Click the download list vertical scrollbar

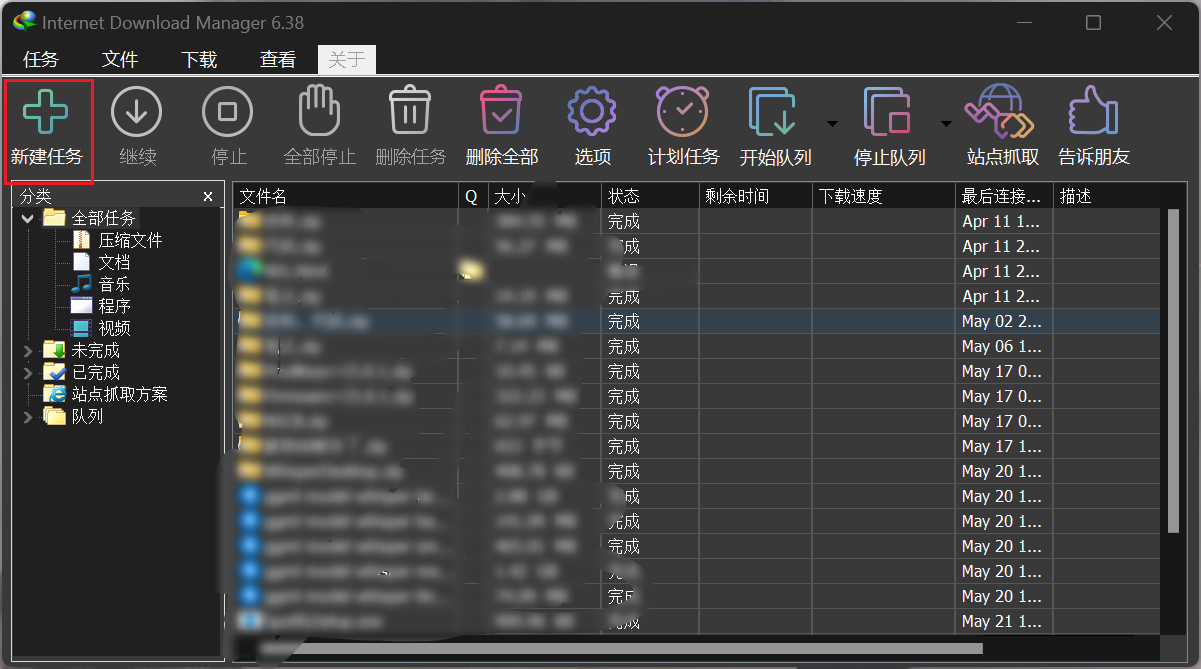(1173, 370)
